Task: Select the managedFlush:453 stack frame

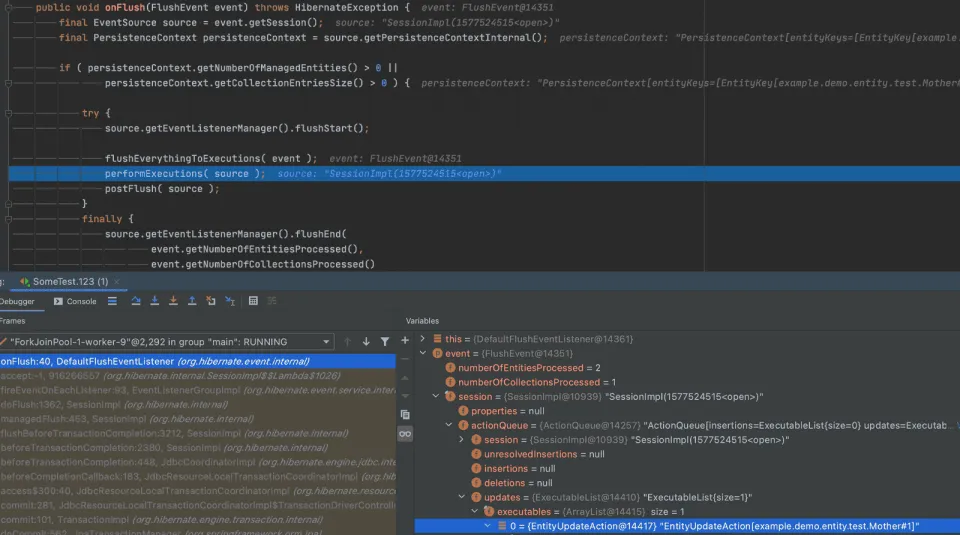Action: coord(198,419)
